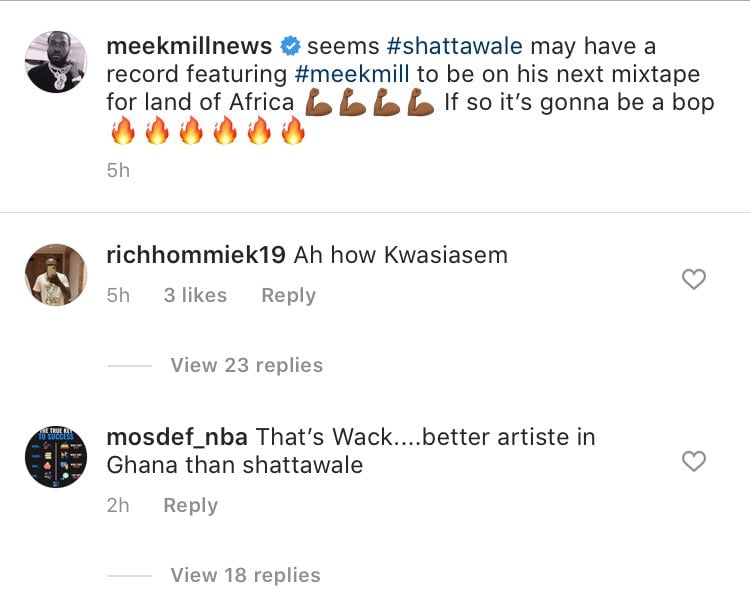Open mosdef_nba's profile avatar
Screen dimensions: 750x600
coord(56,457)
